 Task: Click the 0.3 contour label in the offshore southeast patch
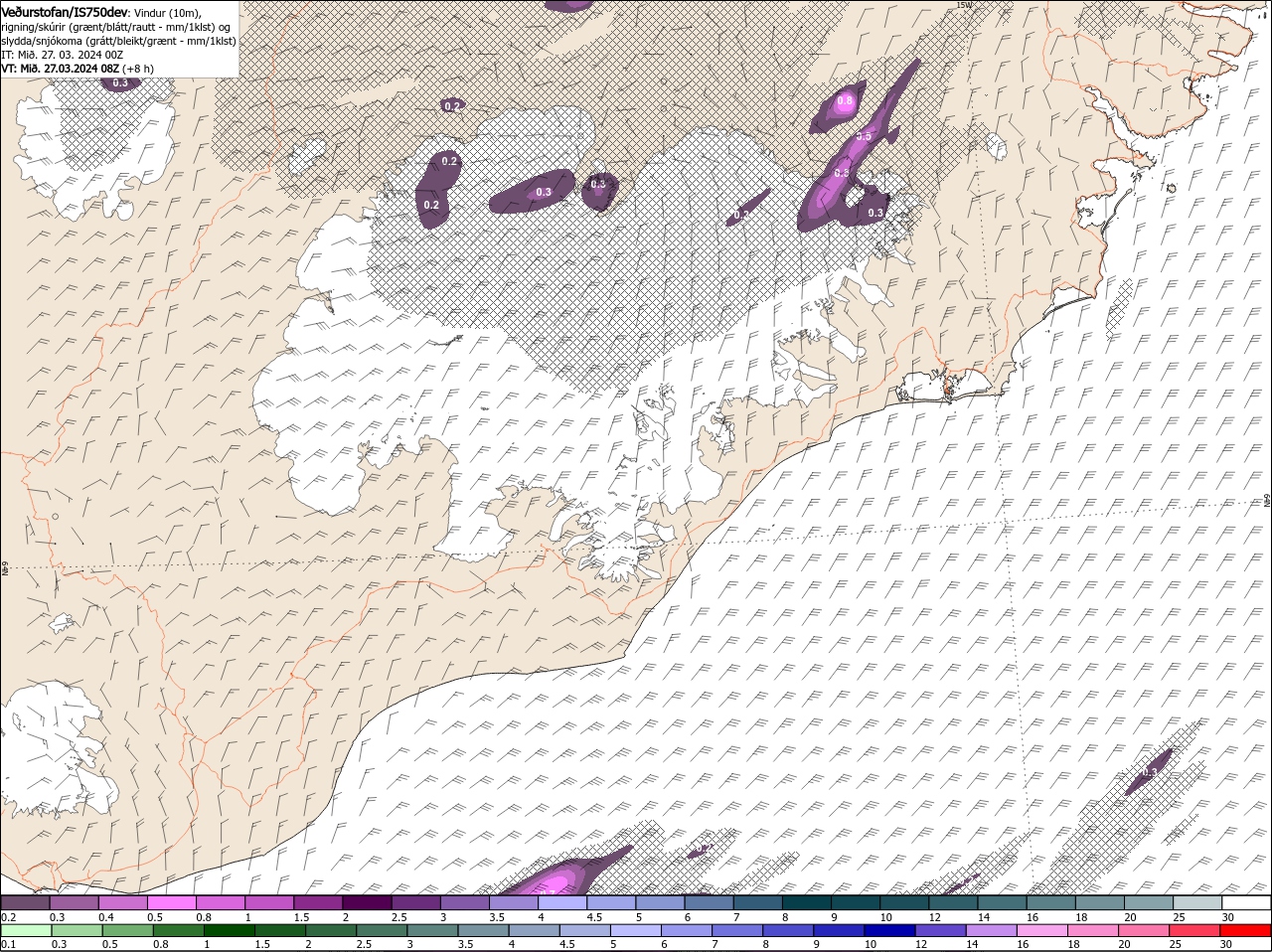[1150, 772]
